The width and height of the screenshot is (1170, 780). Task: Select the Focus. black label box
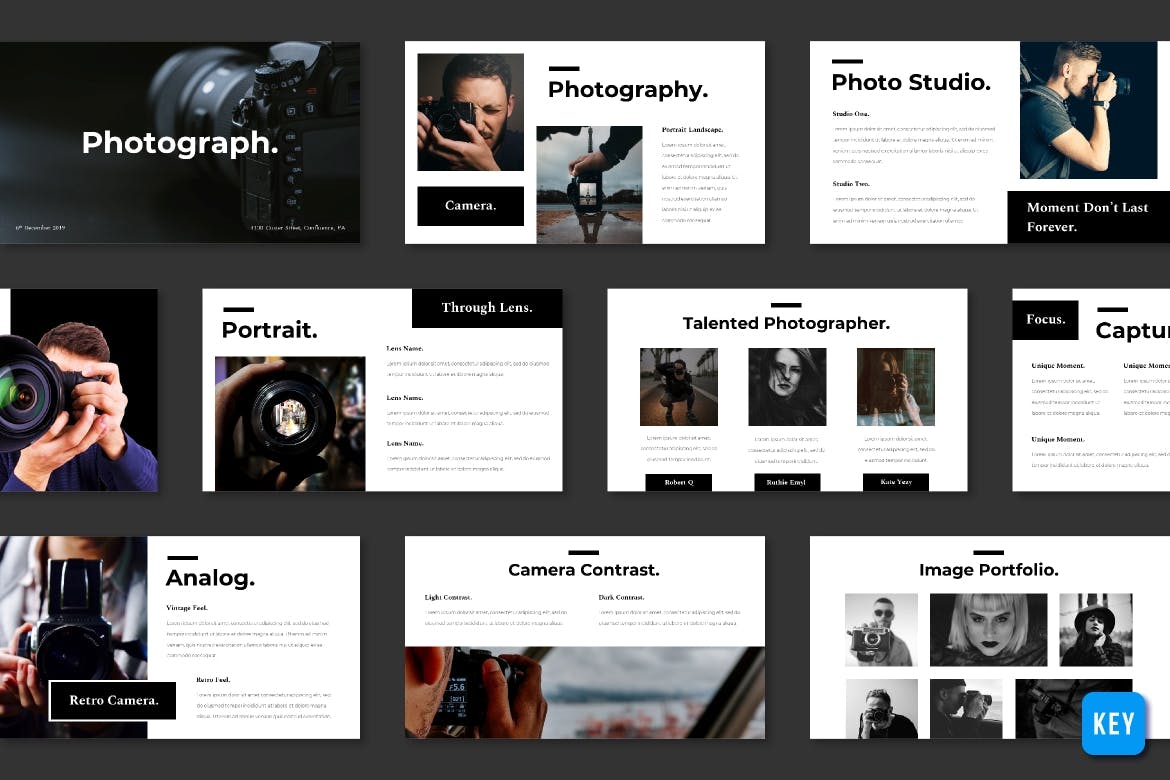(1045, 319)
